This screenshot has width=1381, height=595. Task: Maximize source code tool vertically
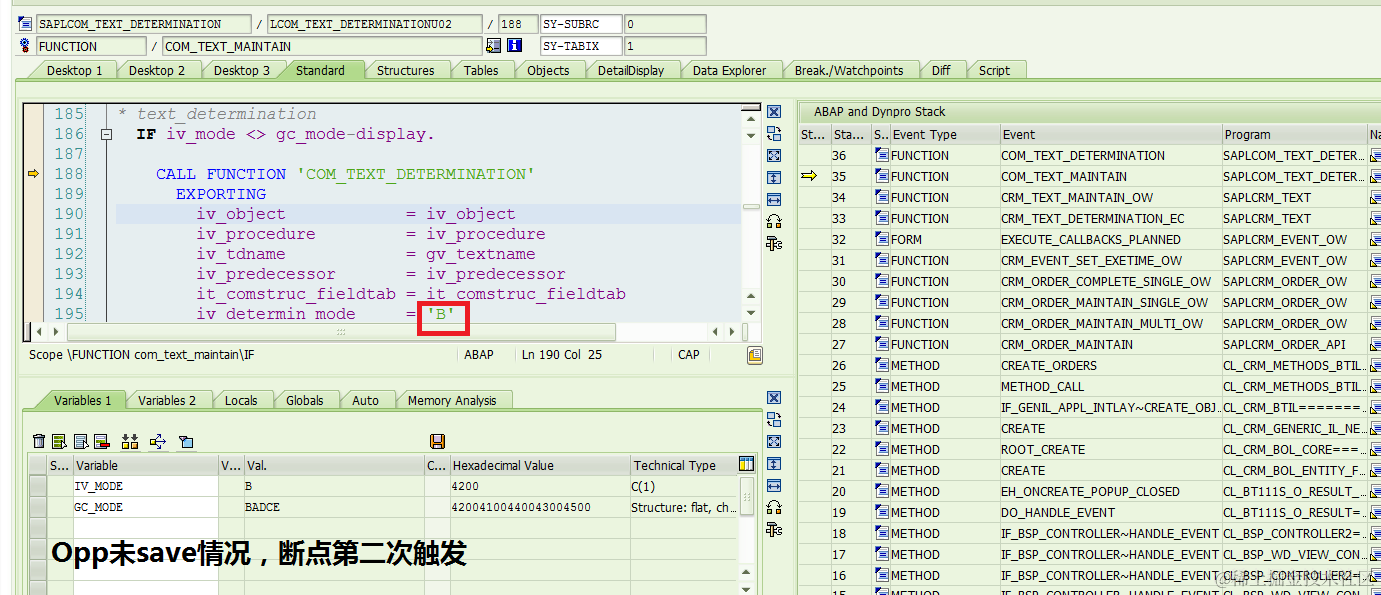click(x=774, y=178)
